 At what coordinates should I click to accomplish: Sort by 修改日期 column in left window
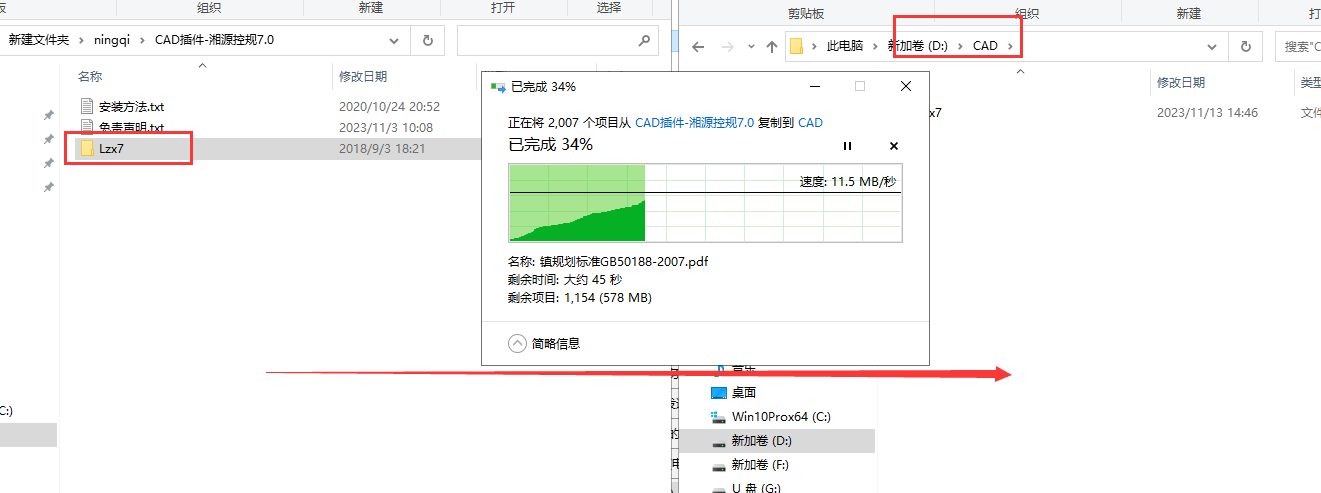[363, 76]
